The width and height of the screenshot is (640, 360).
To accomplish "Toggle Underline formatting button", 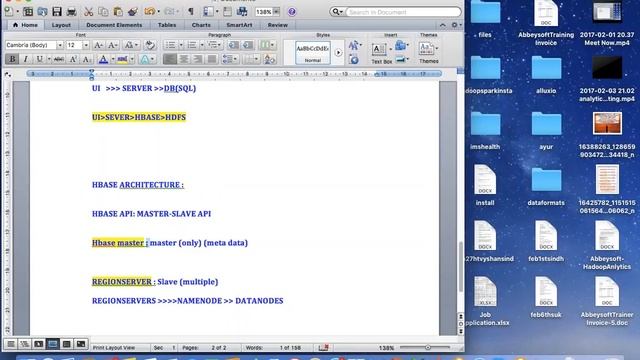I will (40, 59).
